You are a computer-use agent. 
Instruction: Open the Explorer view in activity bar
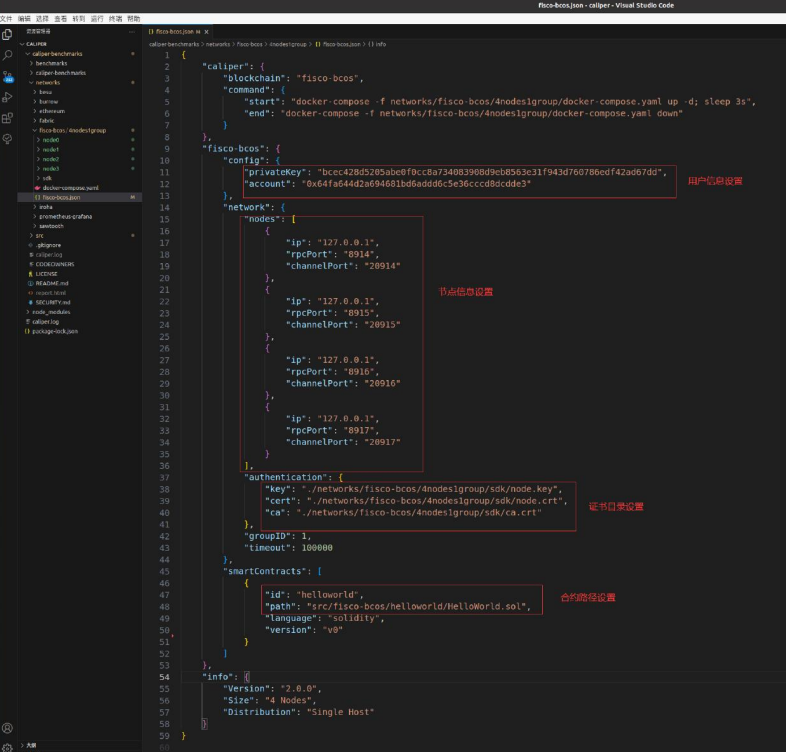pos(8,35)
